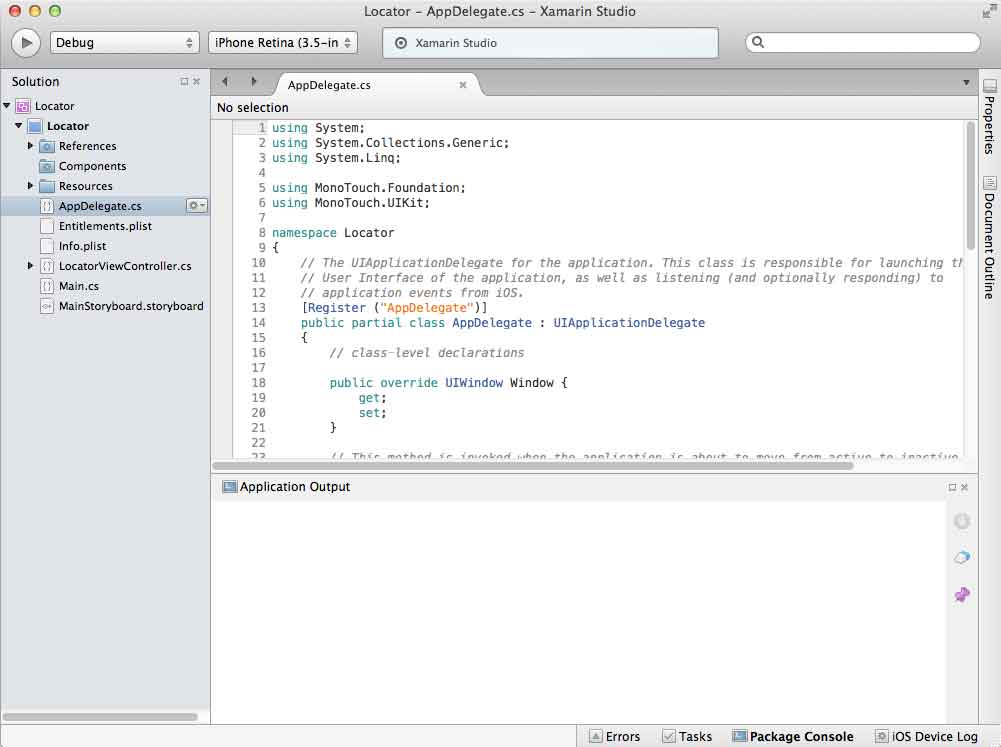Select the Components folder

click(93, 166)
